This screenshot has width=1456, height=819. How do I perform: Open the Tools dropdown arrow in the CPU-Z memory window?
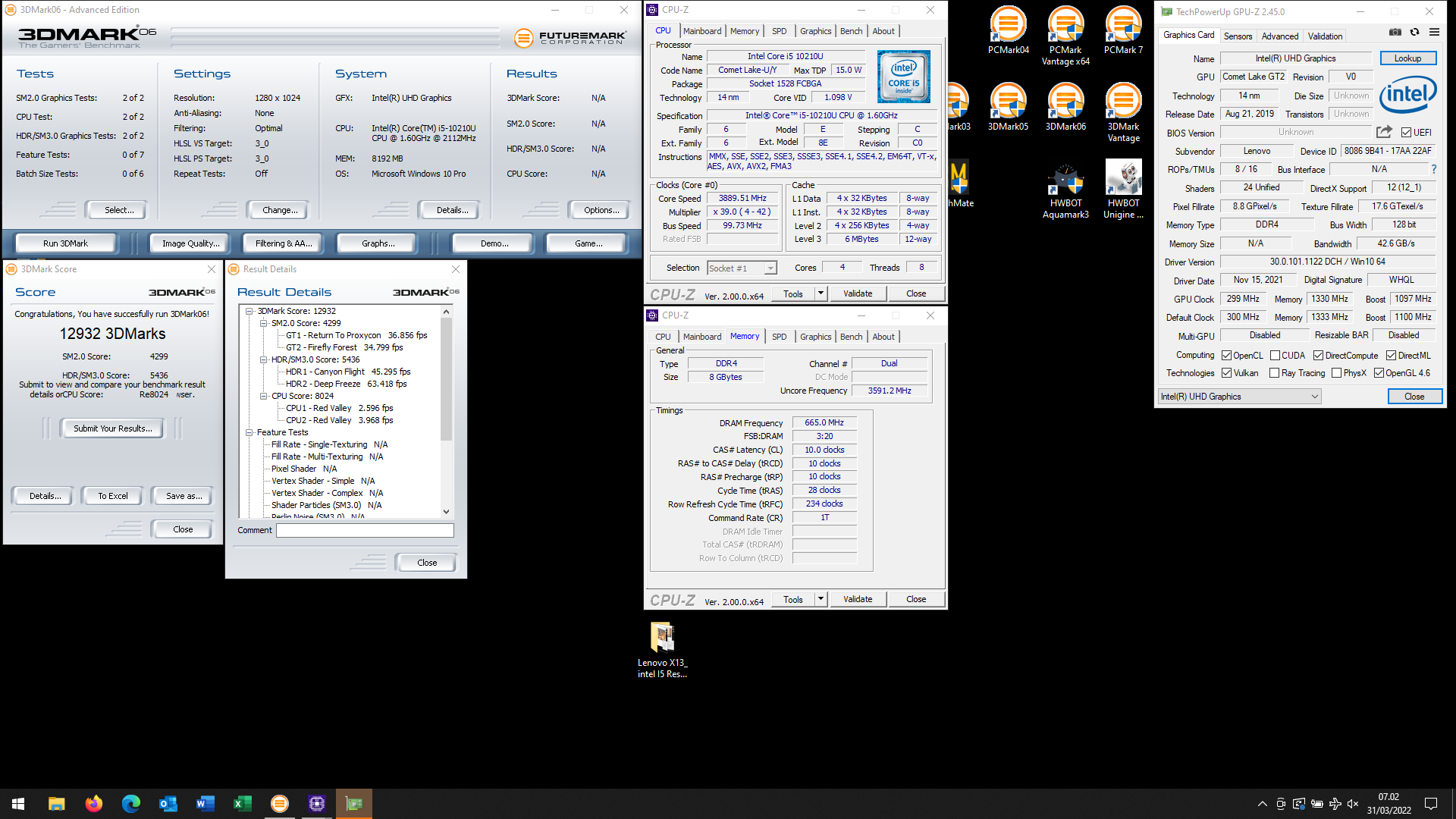click(820, 599)
